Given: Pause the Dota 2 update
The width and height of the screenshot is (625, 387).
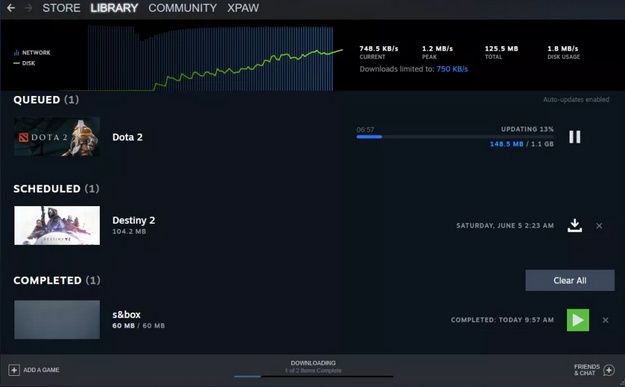Looking at the screenshot, I should pyautogui.click(x=574, y=137).
